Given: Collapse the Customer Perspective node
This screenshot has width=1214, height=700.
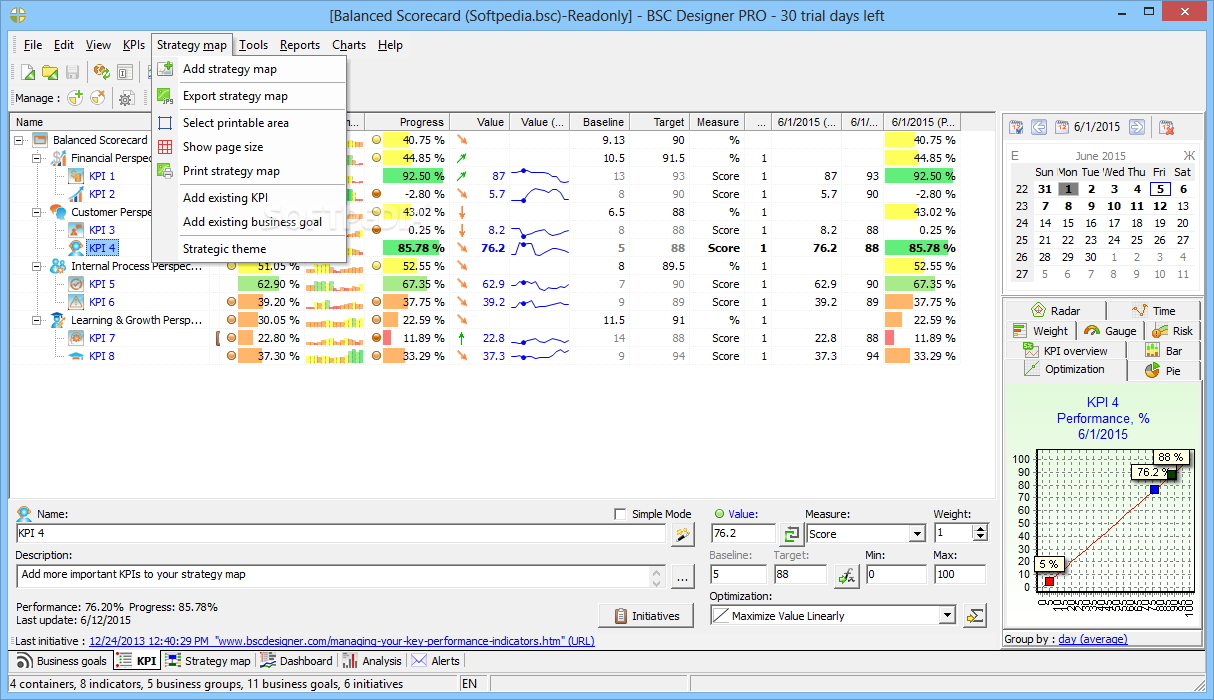Looking at the screenshot, I should tap(37, 212).
